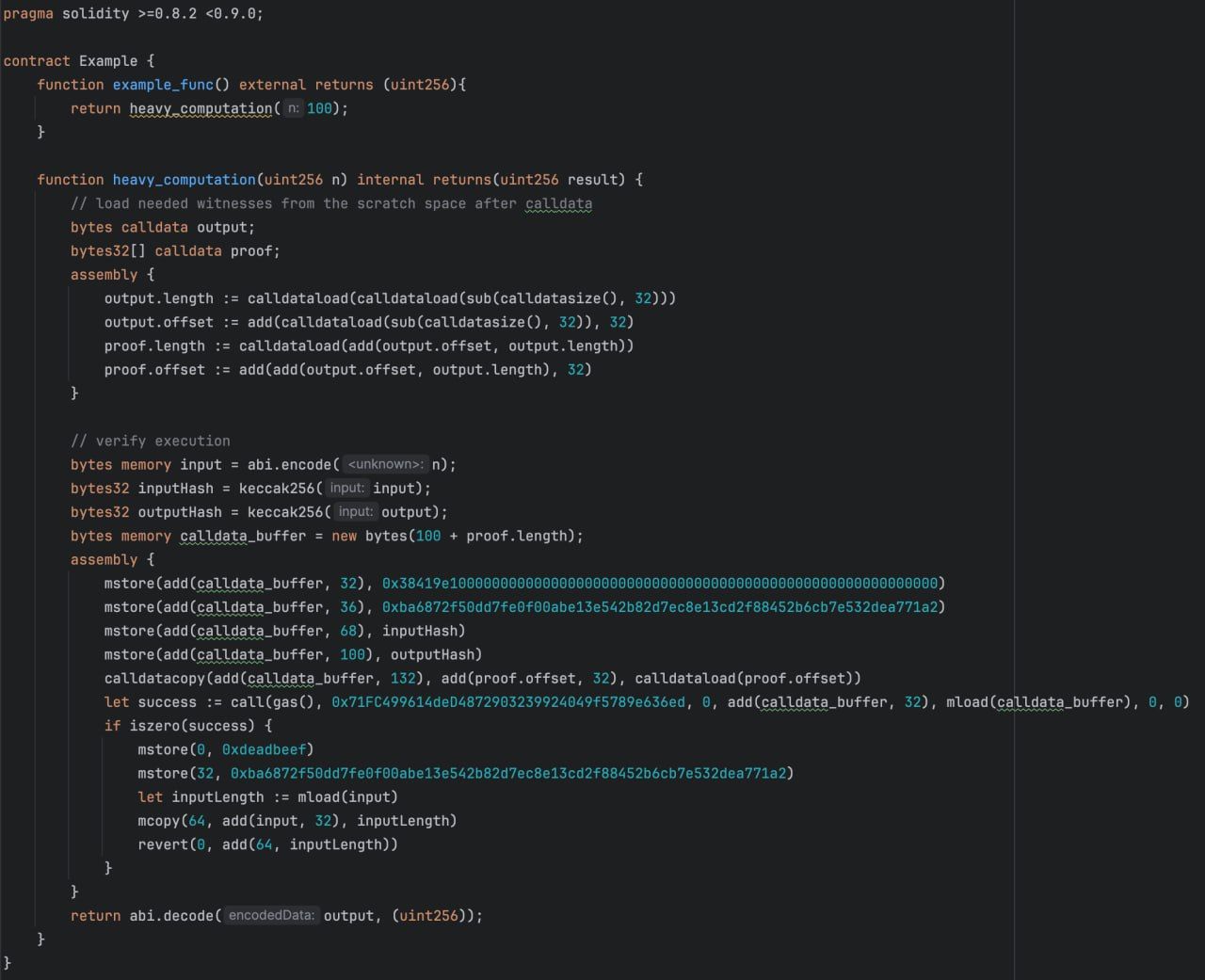
Task: Click 'outputHash' in its bytes32 declaration
Action: pyautogui.click(x=180, y=512)
